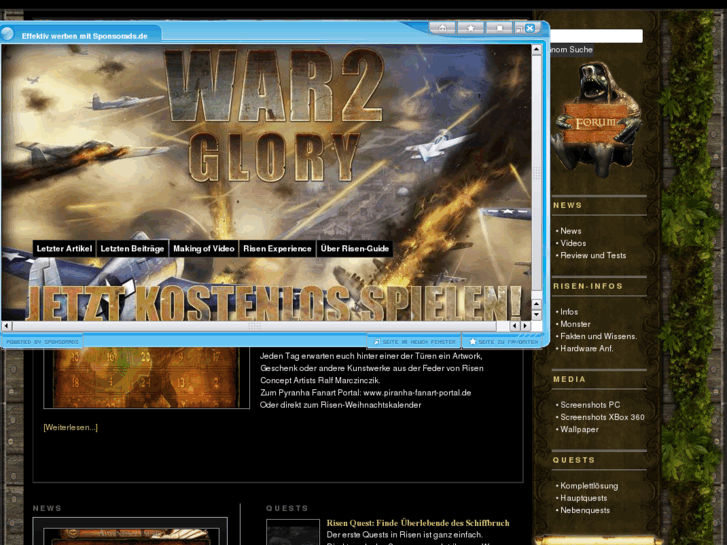Screen dimensions: 727x545
Task: Select the 'Letzter Artikel' tab
Action: [64, 249]
